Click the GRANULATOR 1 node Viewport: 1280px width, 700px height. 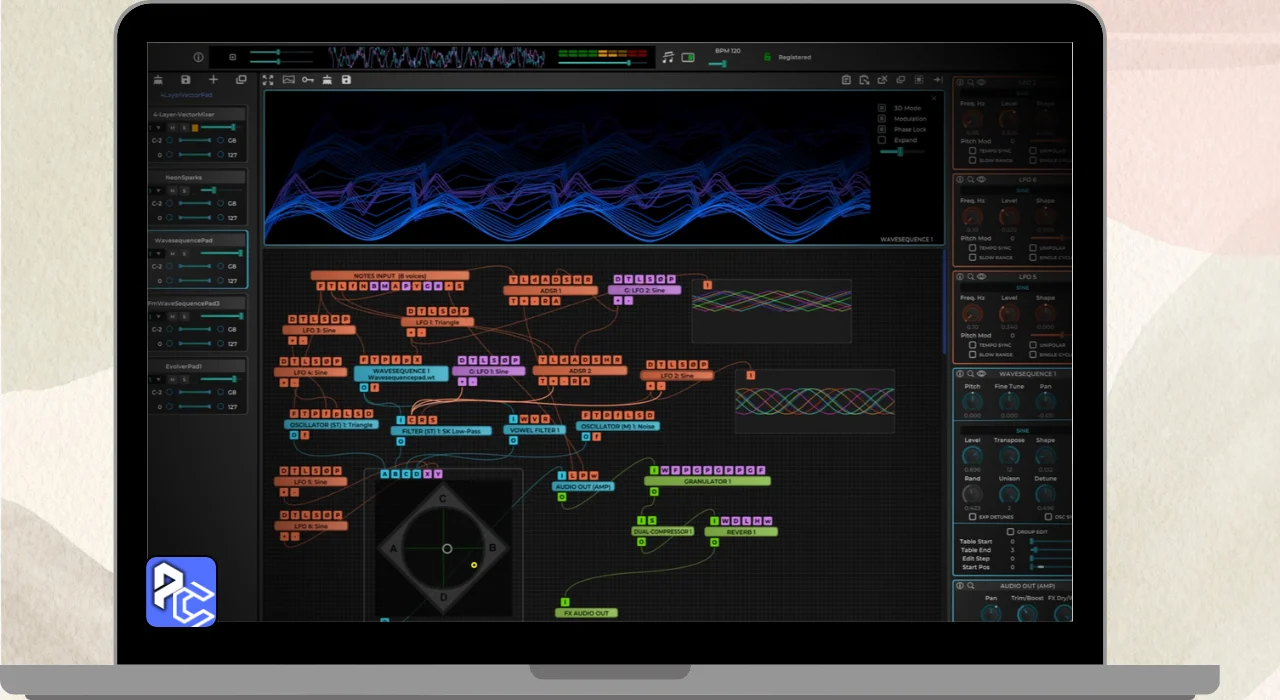707,481
